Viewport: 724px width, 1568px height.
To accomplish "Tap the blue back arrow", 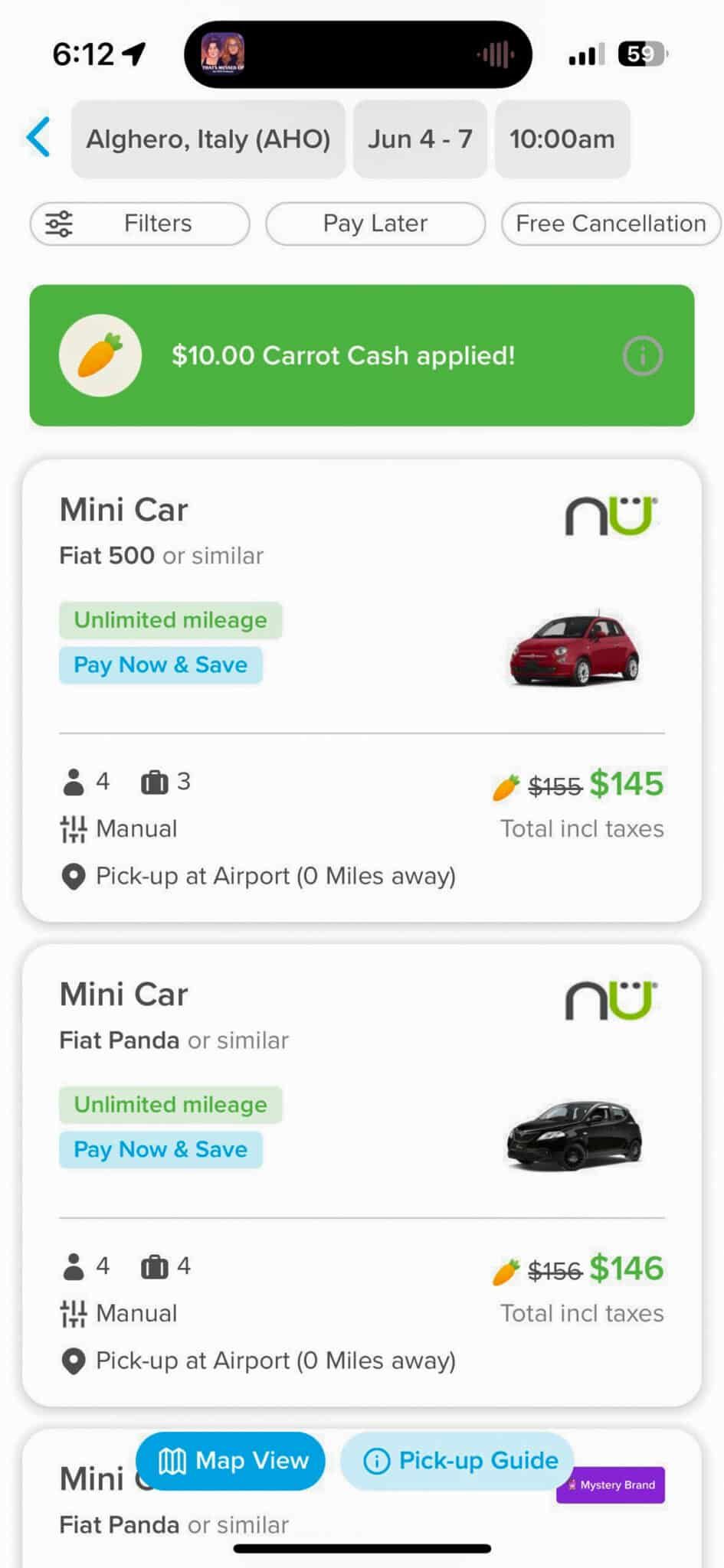I will click(38, 138).
